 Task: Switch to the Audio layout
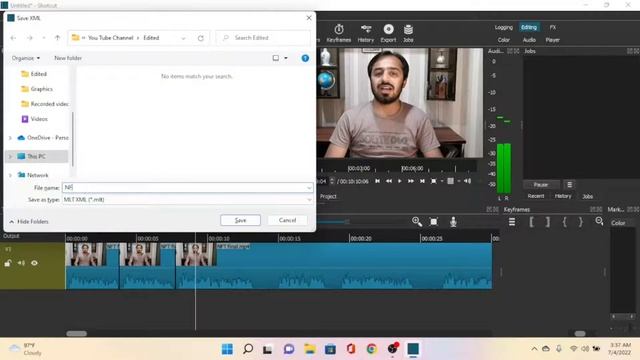[x=529, y=40]
